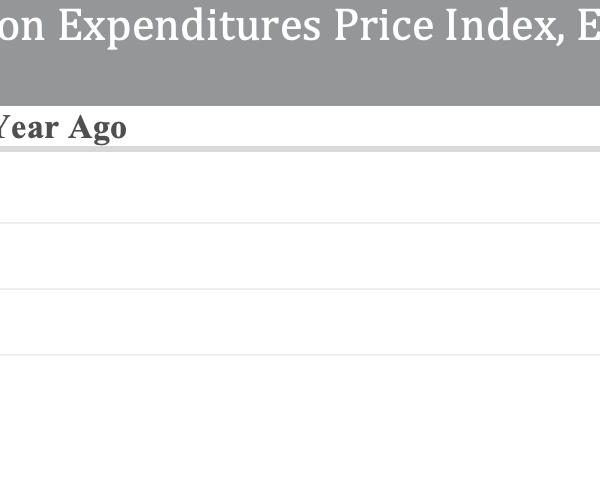Image resolution: width=600 pixels, height=484 pixels.
Task: Click the lowest thin horizontal gridline
Action: [x=300, y=355]
